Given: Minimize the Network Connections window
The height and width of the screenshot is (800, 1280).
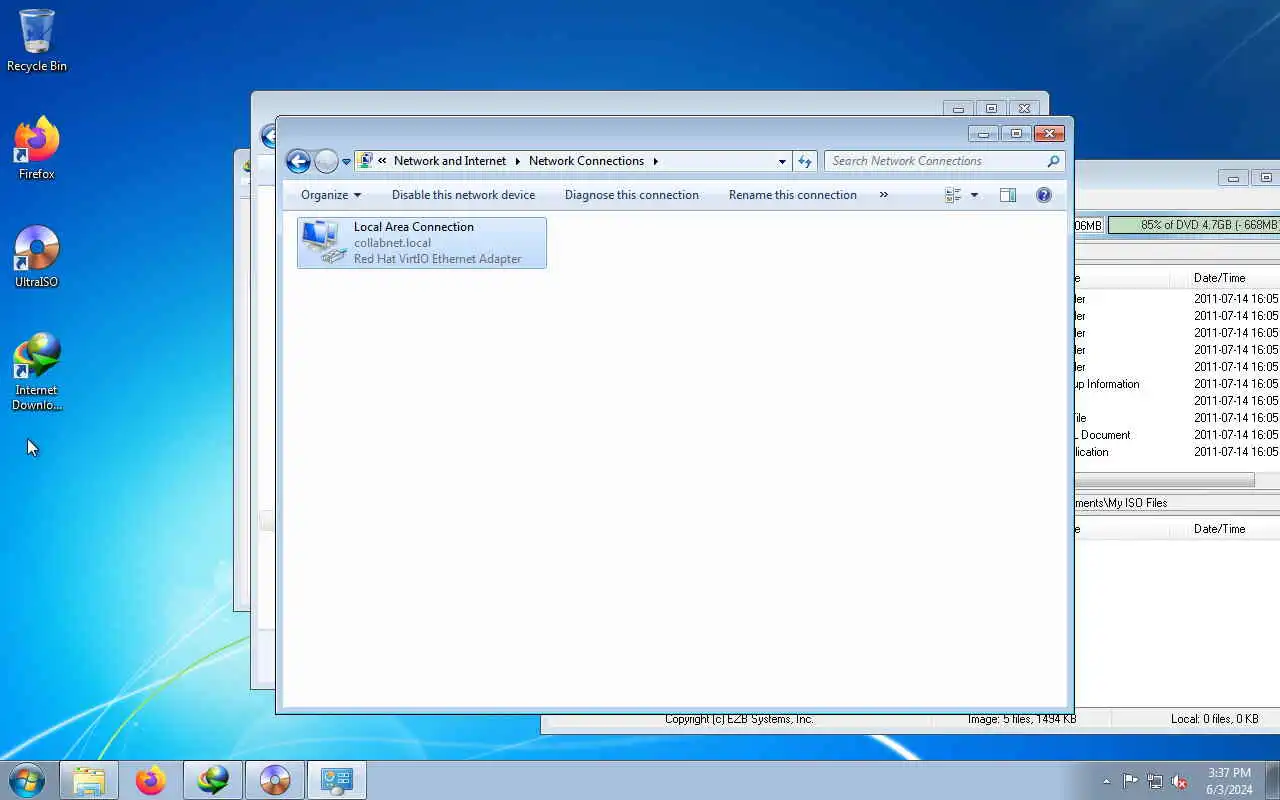Looking at the screenshot, I should pyautogui.click(x=983, y=134).
